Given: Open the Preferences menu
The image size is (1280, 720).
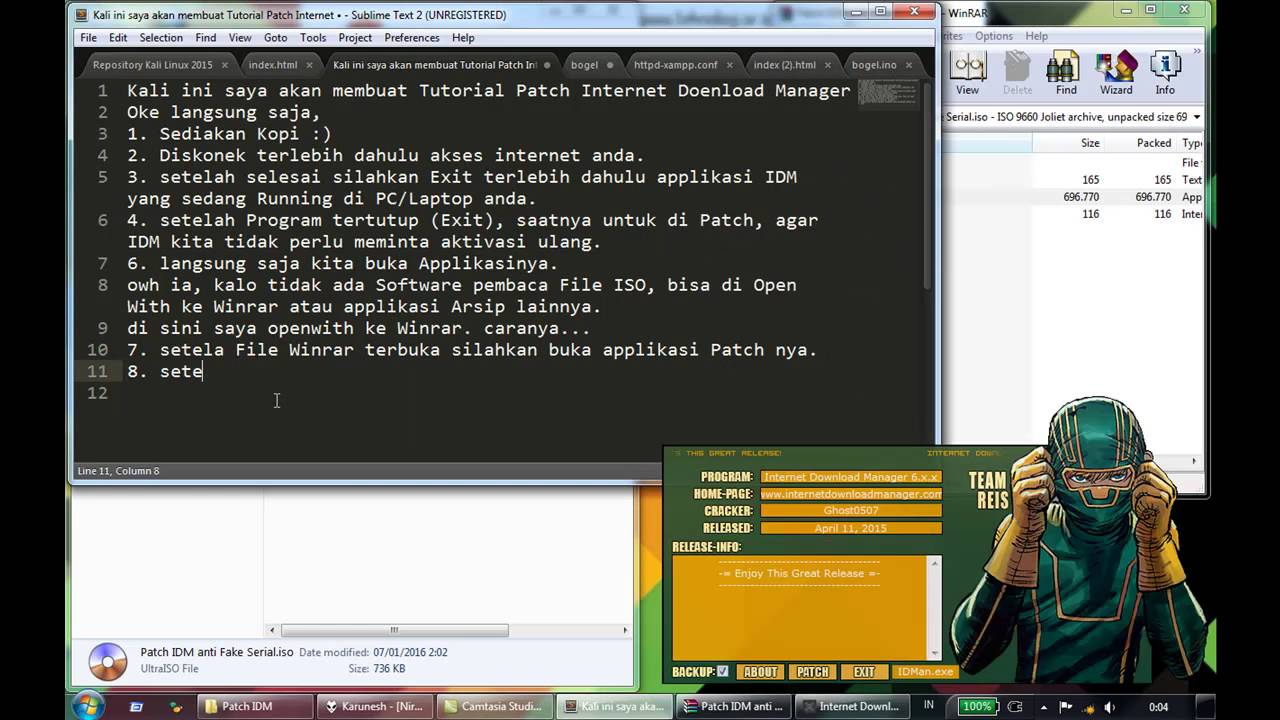Looking at the screenshot, I should 412,38.
